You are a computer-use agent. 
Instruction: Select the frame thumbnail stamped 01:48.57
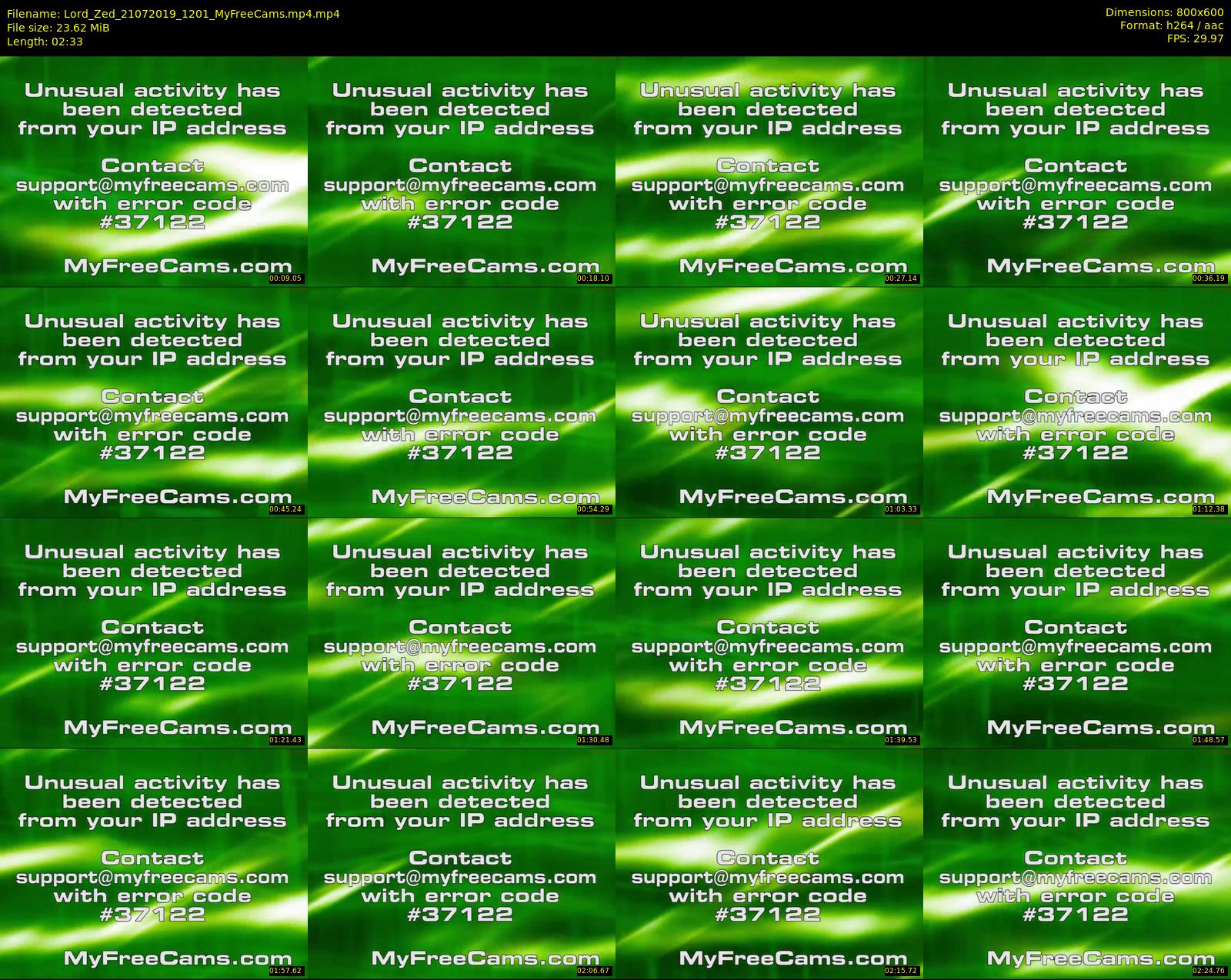[x=1077, y=632]
